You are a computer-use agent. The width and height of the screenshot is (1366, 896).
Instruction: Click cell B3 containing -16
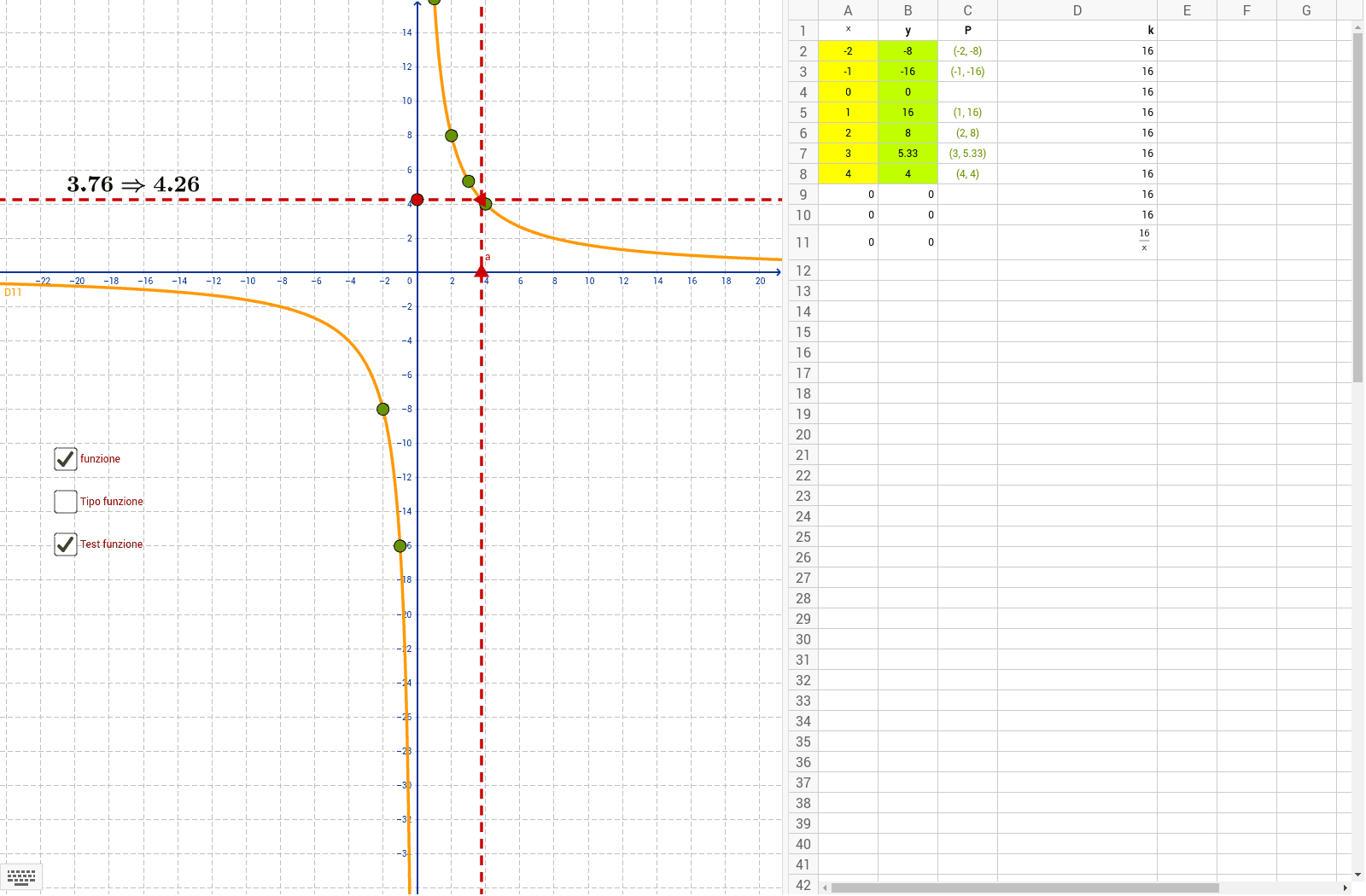(x=908, y=72)
